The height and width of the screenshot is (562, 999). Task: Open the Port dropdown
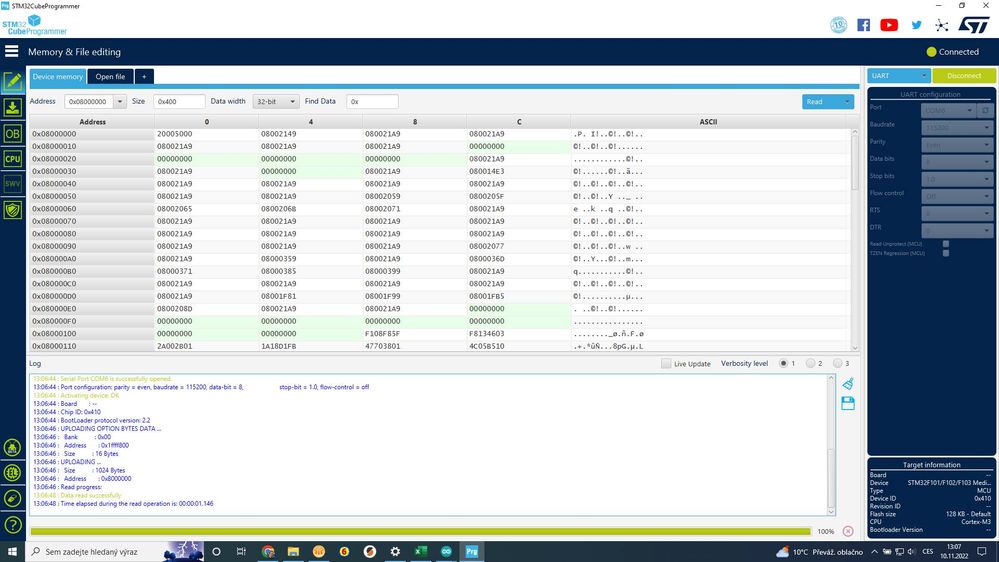tap(948, 110)
